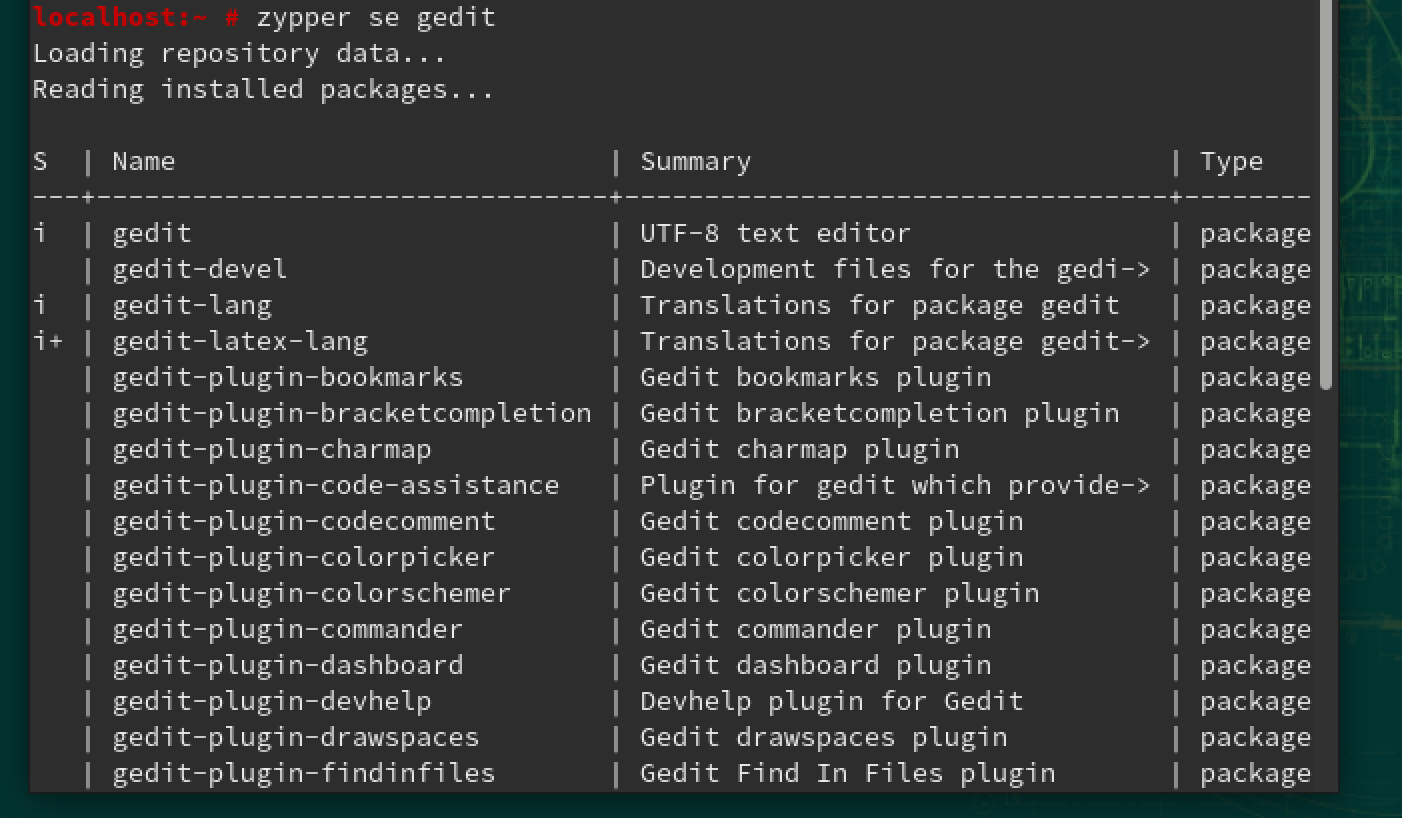Viewport: 1402px width, 818px height.
Task: Click summary 'Plugin for gedit which provide->'
Action: (896, 486)
